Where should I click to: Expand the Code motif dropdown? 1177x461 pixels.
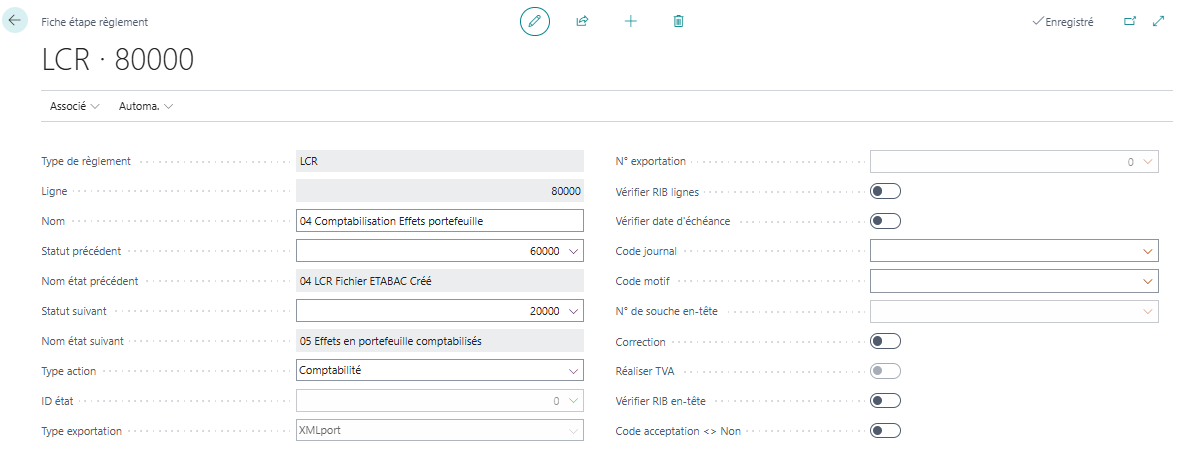(1147, 281)
